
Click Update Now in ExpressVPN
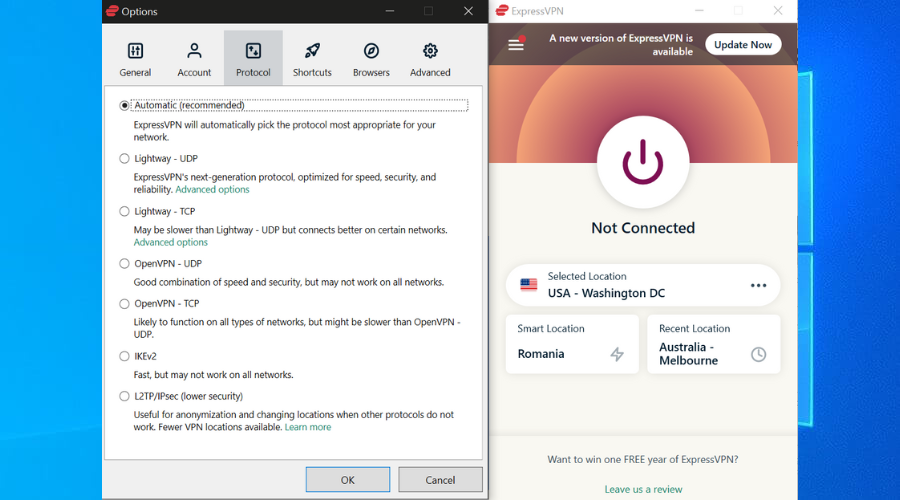(x=743, y=45)
